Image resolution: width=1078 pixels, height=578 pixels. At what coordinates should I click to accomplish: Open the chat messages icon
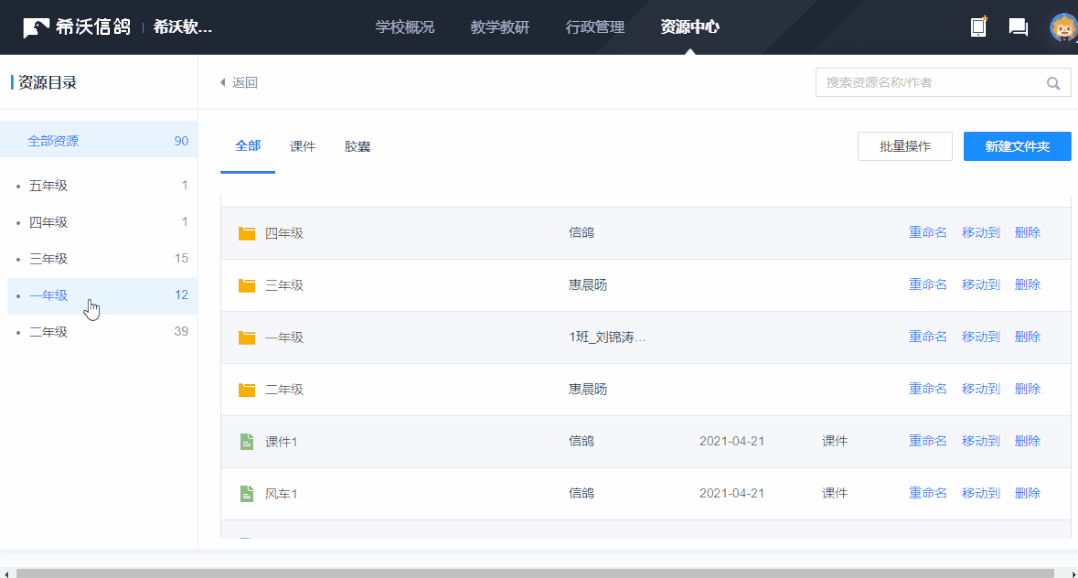[x=1018, y=27]
